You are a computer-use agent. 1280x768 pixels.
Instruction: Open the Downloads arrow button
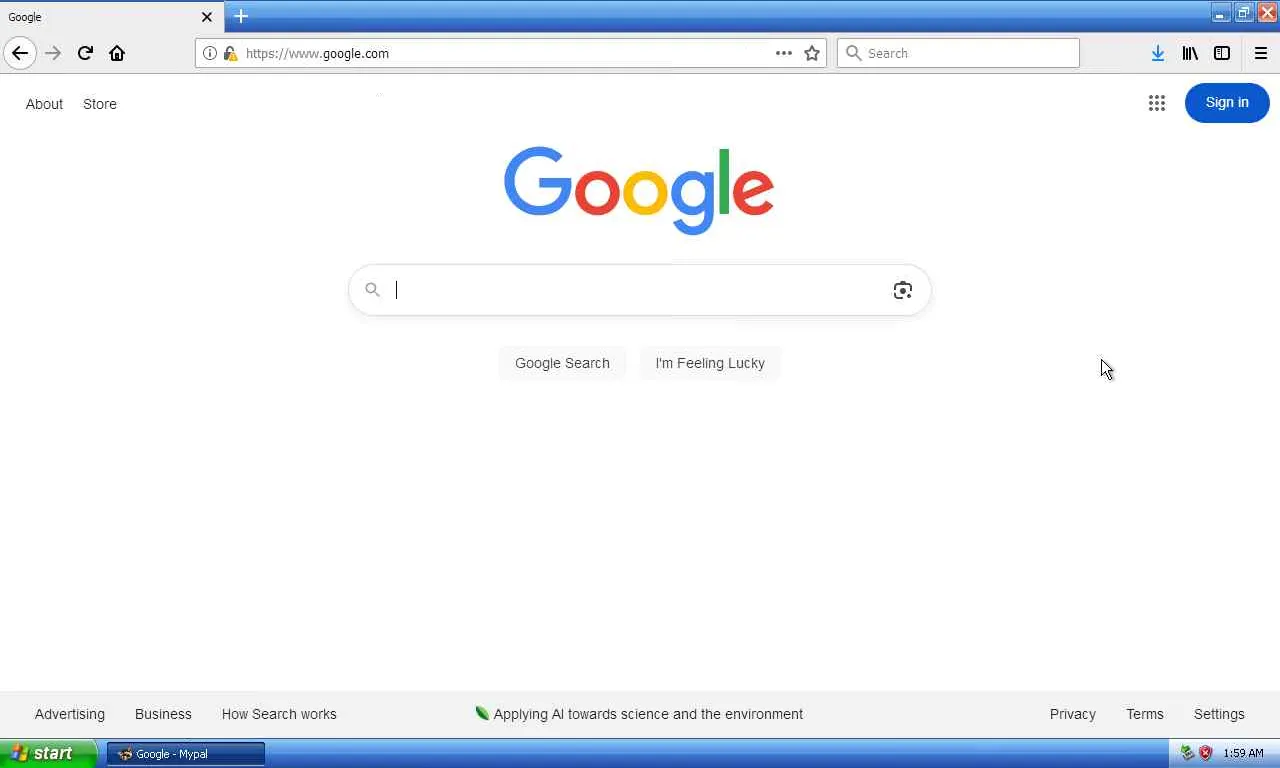1158,53
